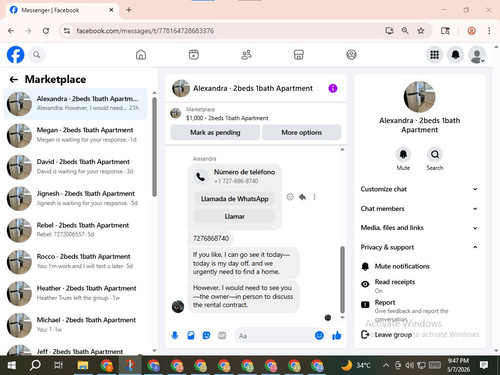Reply to the phone number message

pyautogui.click(x=302, y=197)
